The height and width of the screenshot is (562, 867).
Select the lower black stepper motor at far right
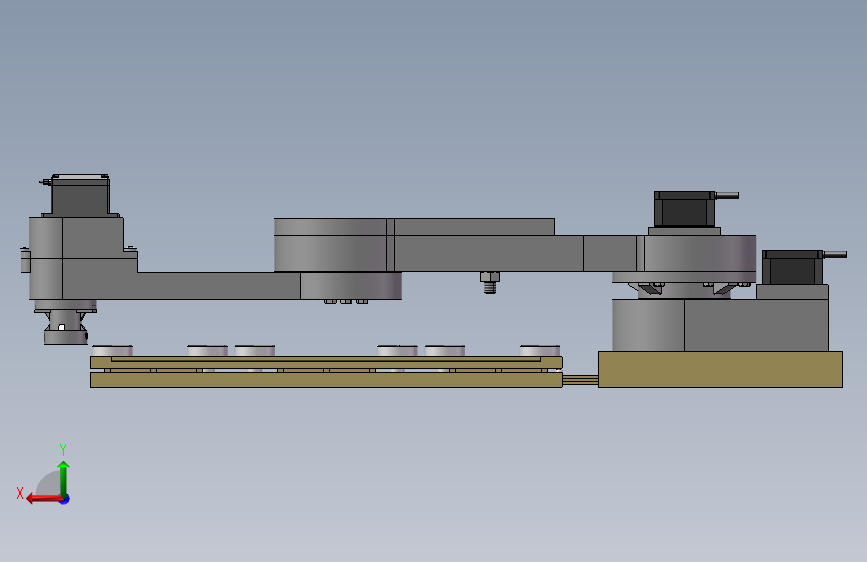pyautogui.click(x=793, y=267)
